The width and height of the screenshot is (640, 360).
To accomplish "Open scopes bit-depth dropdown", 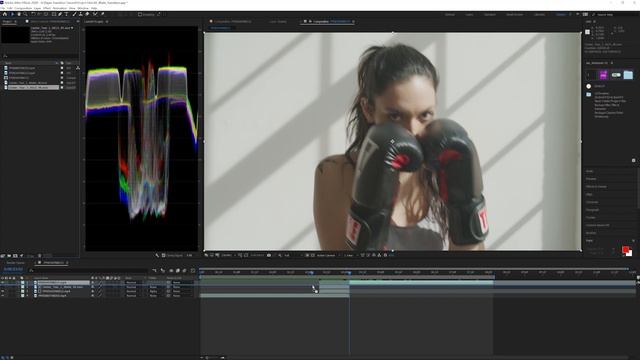I will pyautogui.click(x=189, y=256).
